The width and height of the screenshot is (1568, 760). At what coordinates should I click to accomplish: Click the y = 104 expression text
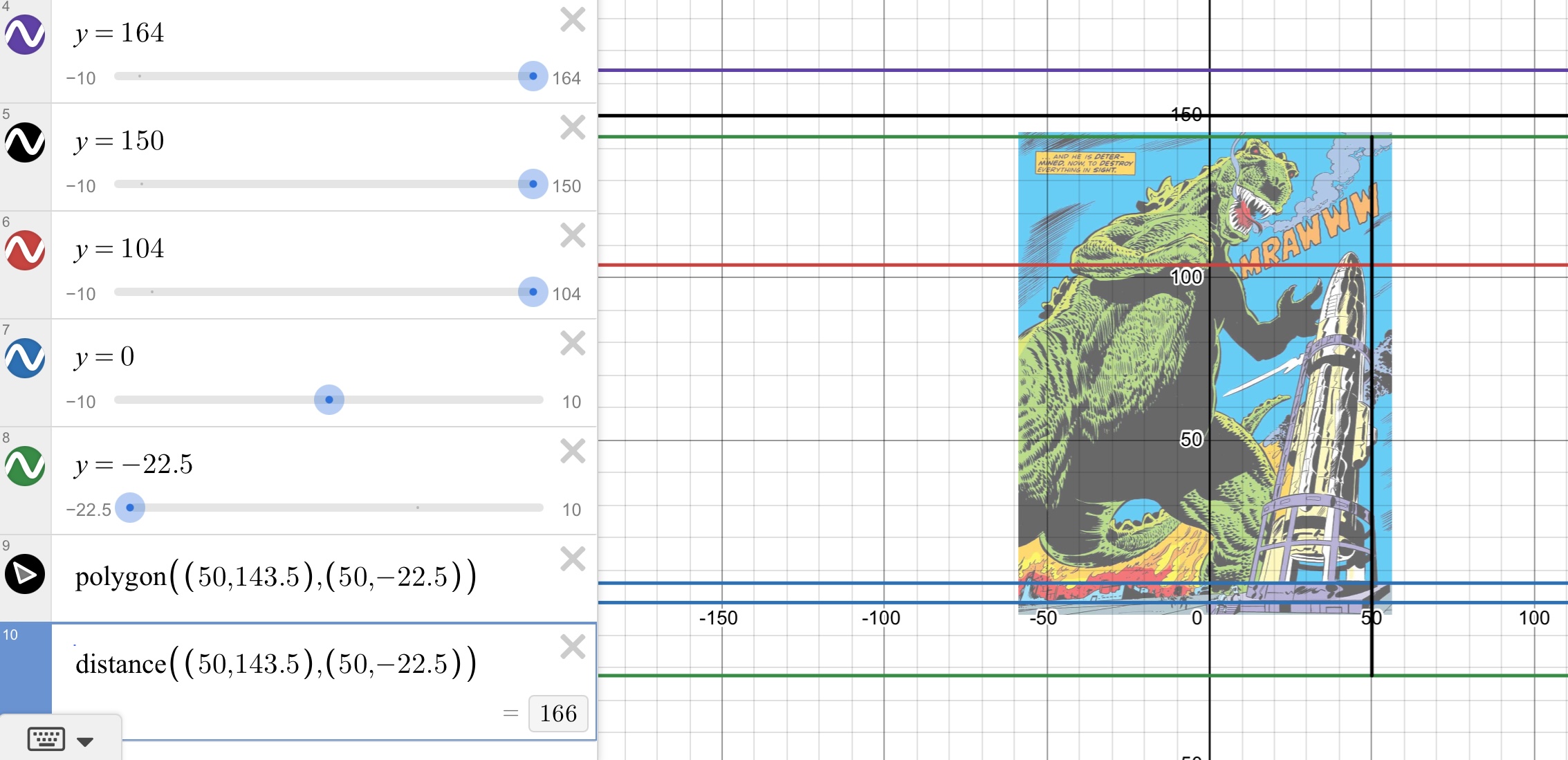click(120, 249)
